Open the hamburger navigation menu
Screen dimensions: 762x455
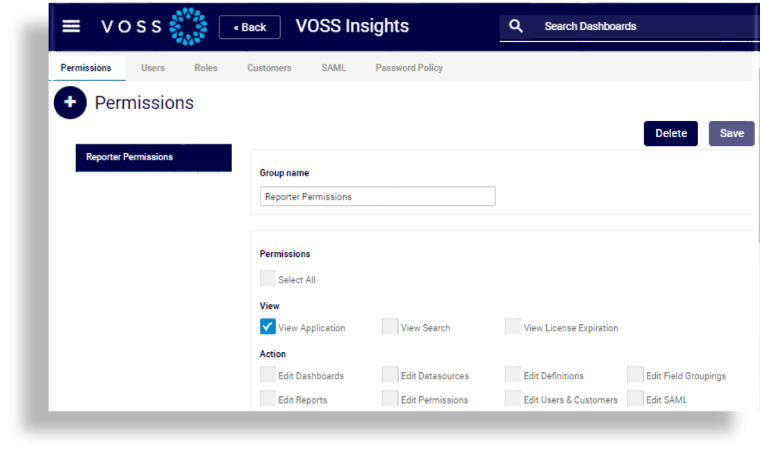point(71,26)
